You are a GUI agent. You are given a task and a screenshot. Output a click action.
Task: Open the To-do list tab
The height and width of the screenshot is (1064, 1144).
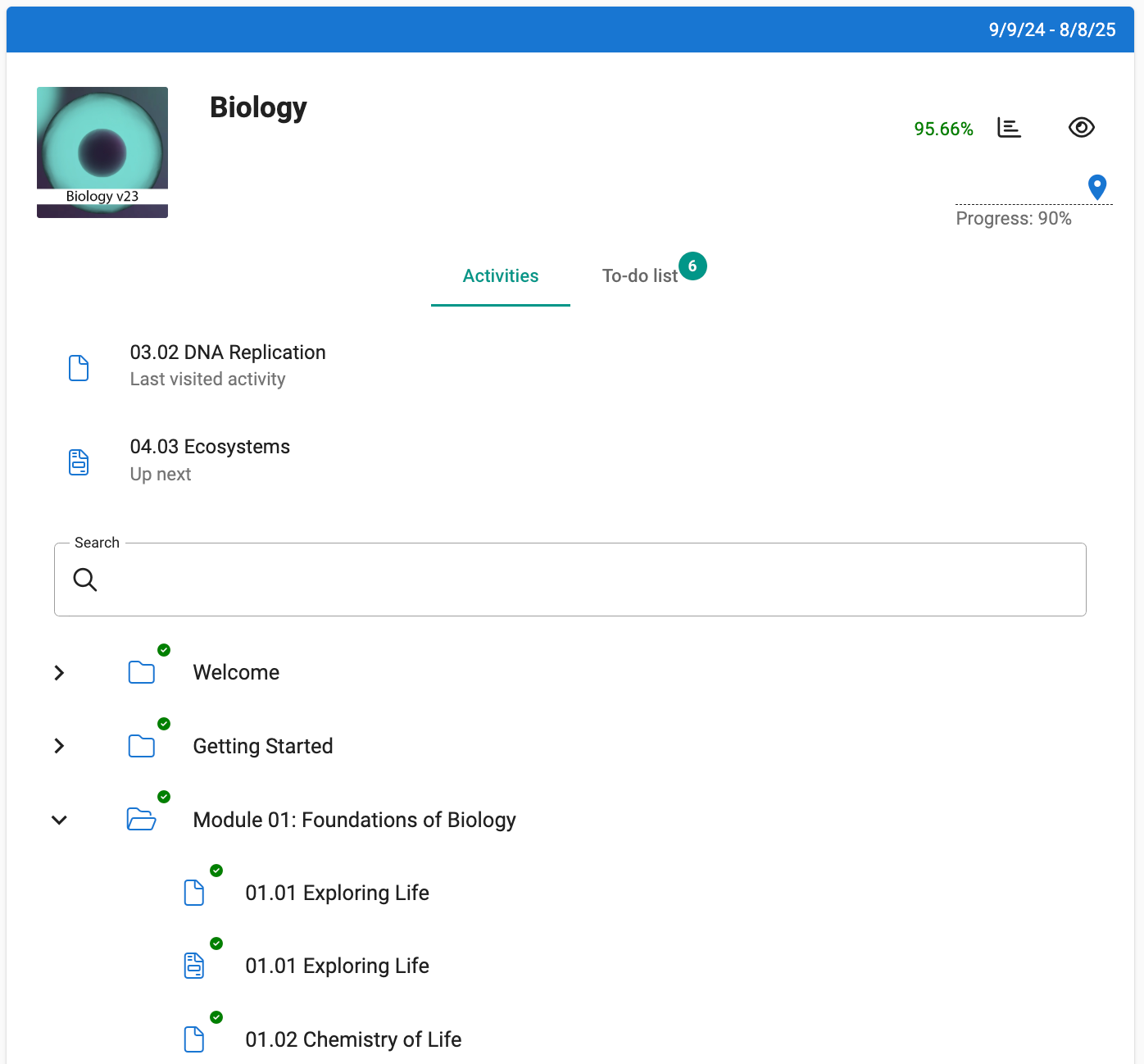tap(640, 276)
